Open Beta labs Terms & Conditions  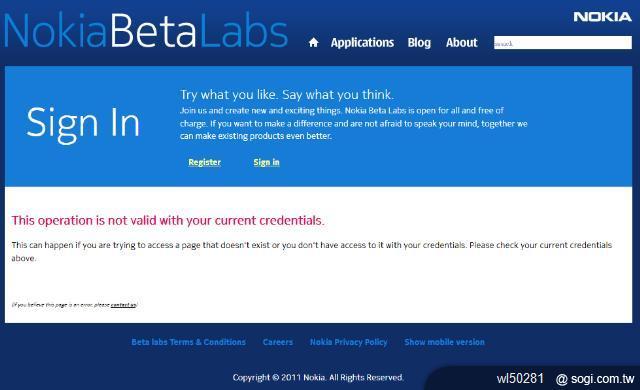tap(189, 342)
